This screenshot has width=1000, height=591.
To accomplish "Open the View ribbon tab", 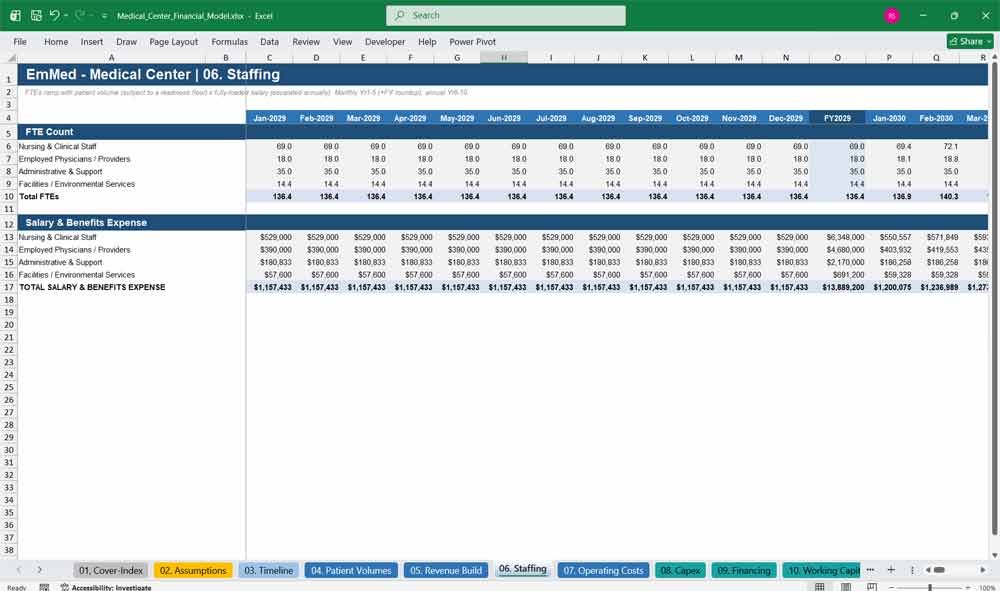I will tap(342, 41).
